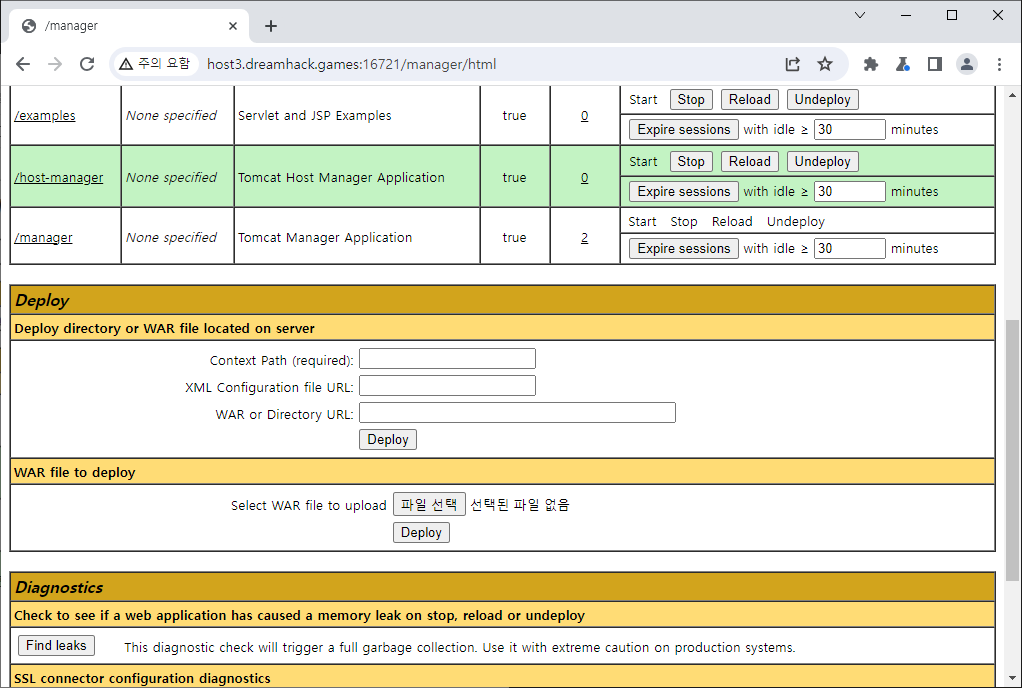Click the WAR file chooser button
The height and width of the screenshot is (688, 1022).
(x=429, y=505)
